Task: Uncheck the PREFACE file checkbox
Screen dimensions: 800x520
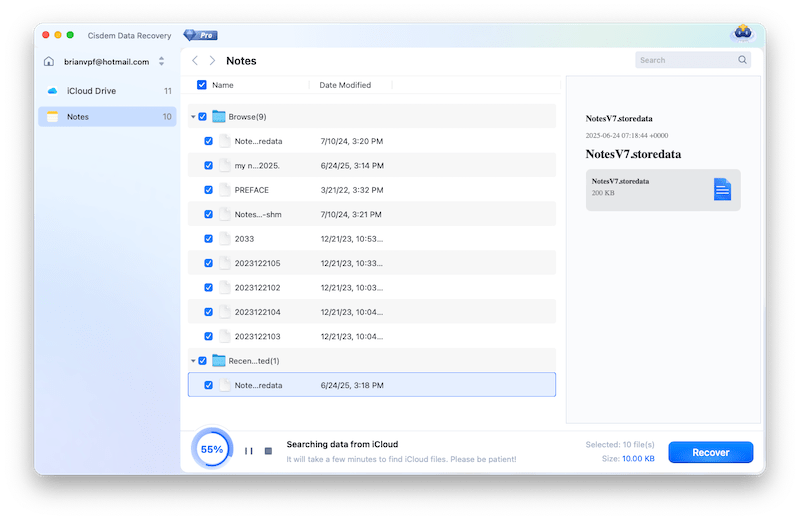Action: (x=208, y=190)
